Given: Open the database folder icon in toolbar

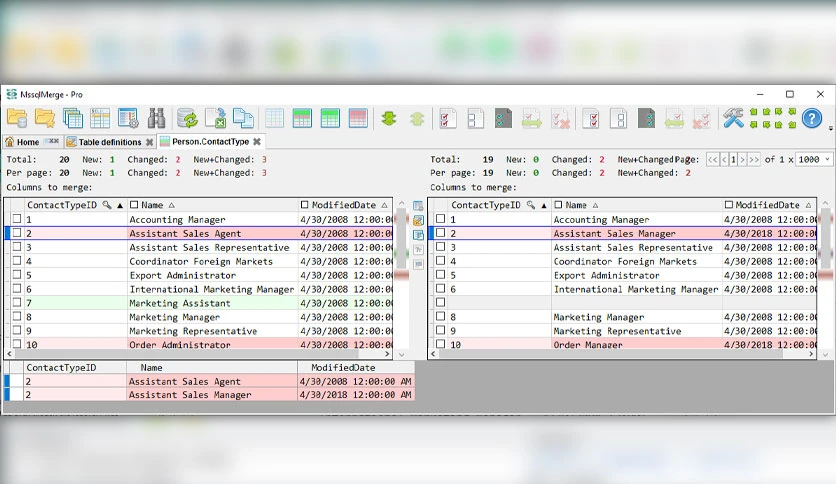Looking at the screenshot, I should coord(17,118).
